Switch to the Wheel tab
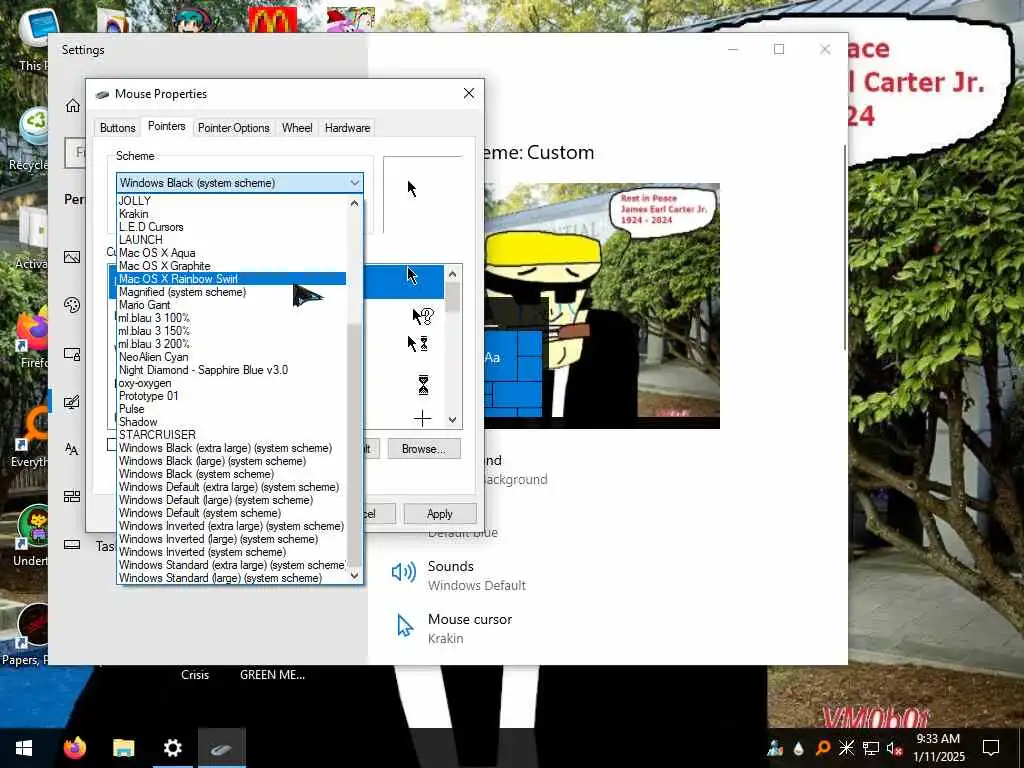The height and width of the screenshot is (768, 1024). pos(297,128)
